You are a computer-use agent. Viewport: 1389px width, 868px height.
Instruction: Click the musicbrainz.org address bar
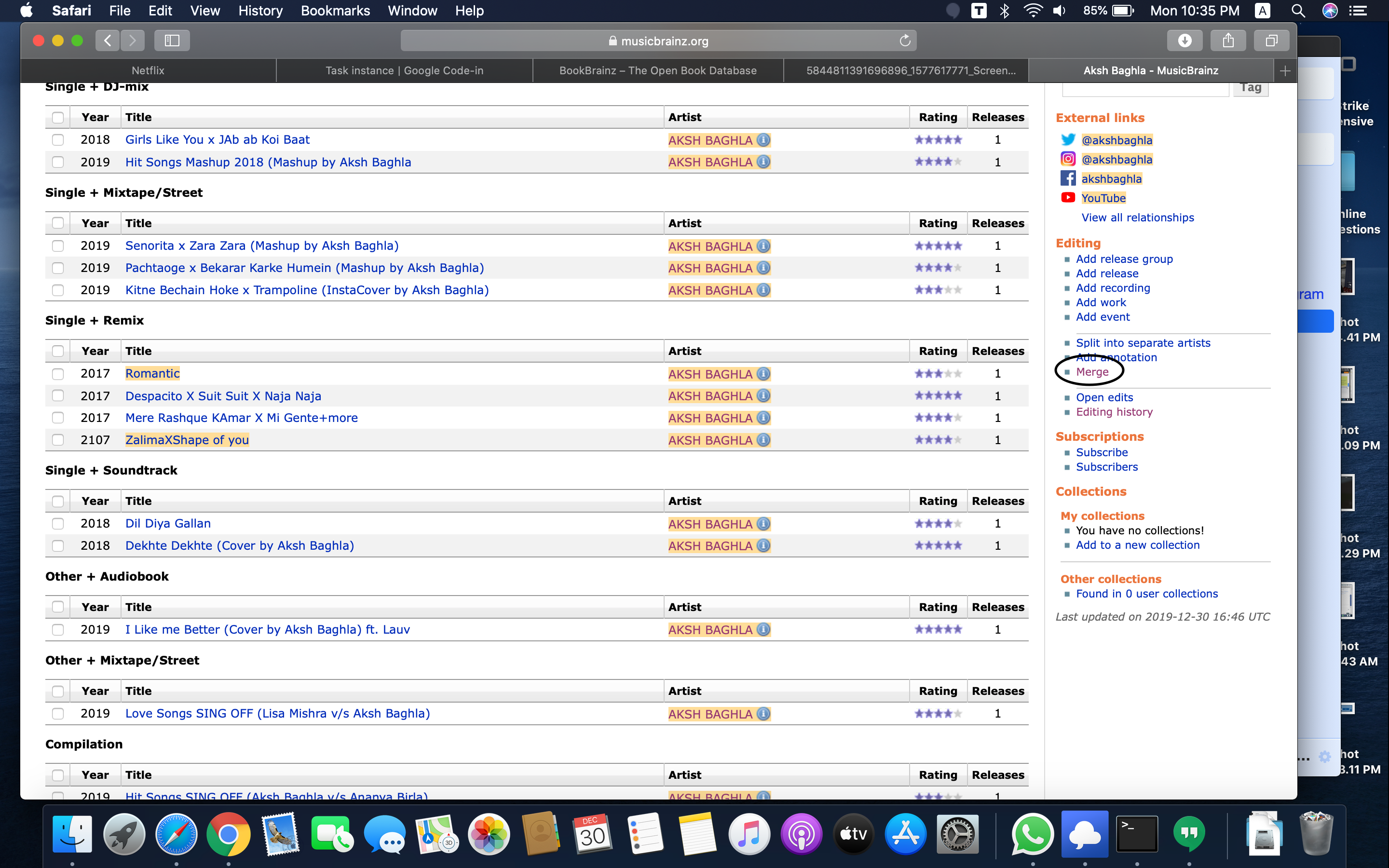658,41
